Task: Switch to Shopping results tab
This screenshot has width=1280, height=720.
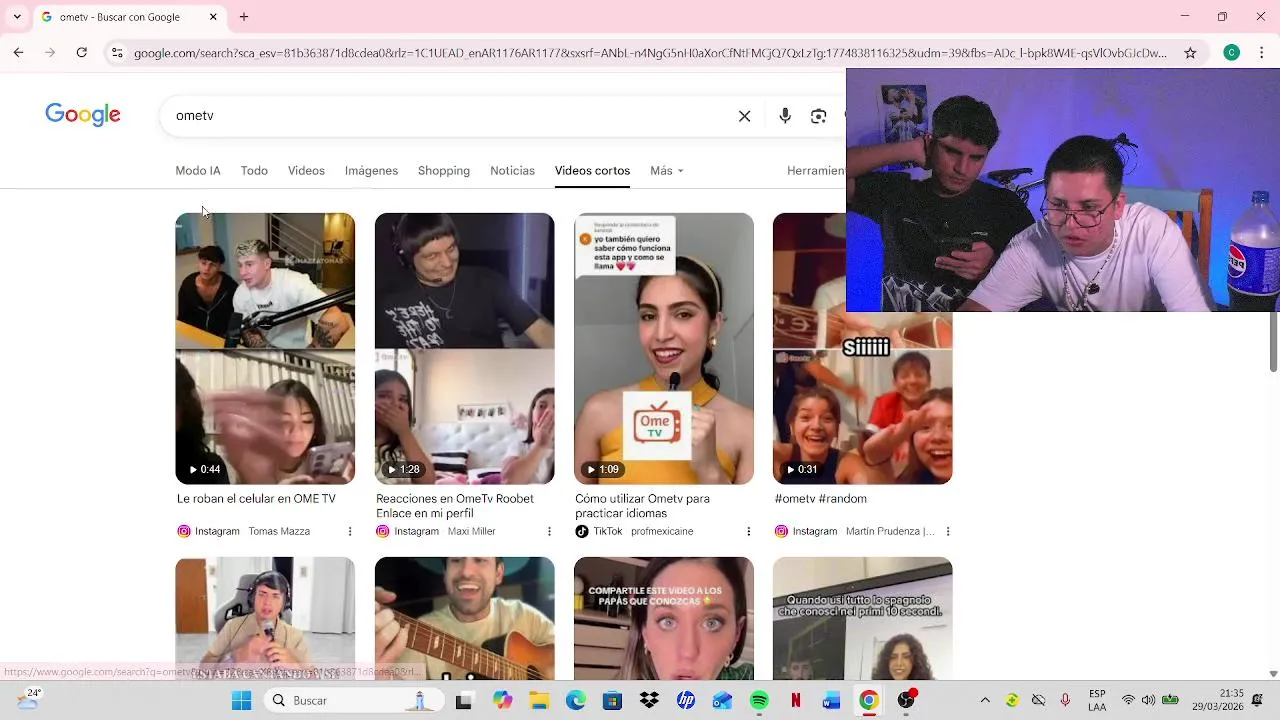Action: click(x=444, y=171)
